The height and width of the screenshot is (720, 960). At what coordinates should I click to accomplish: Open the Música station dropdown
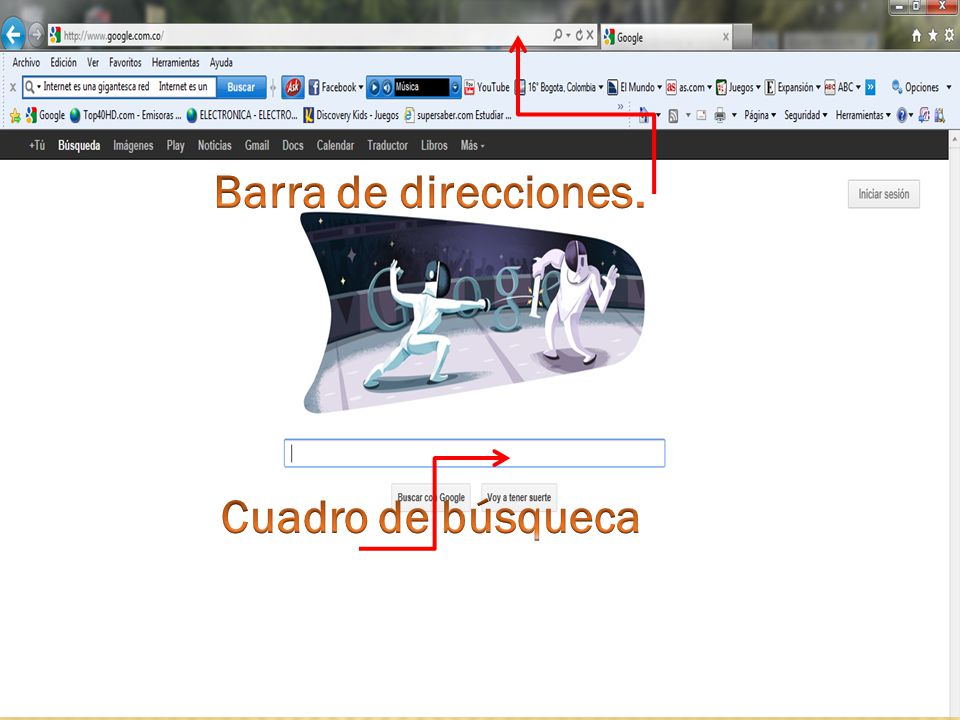tap(455, 88)
